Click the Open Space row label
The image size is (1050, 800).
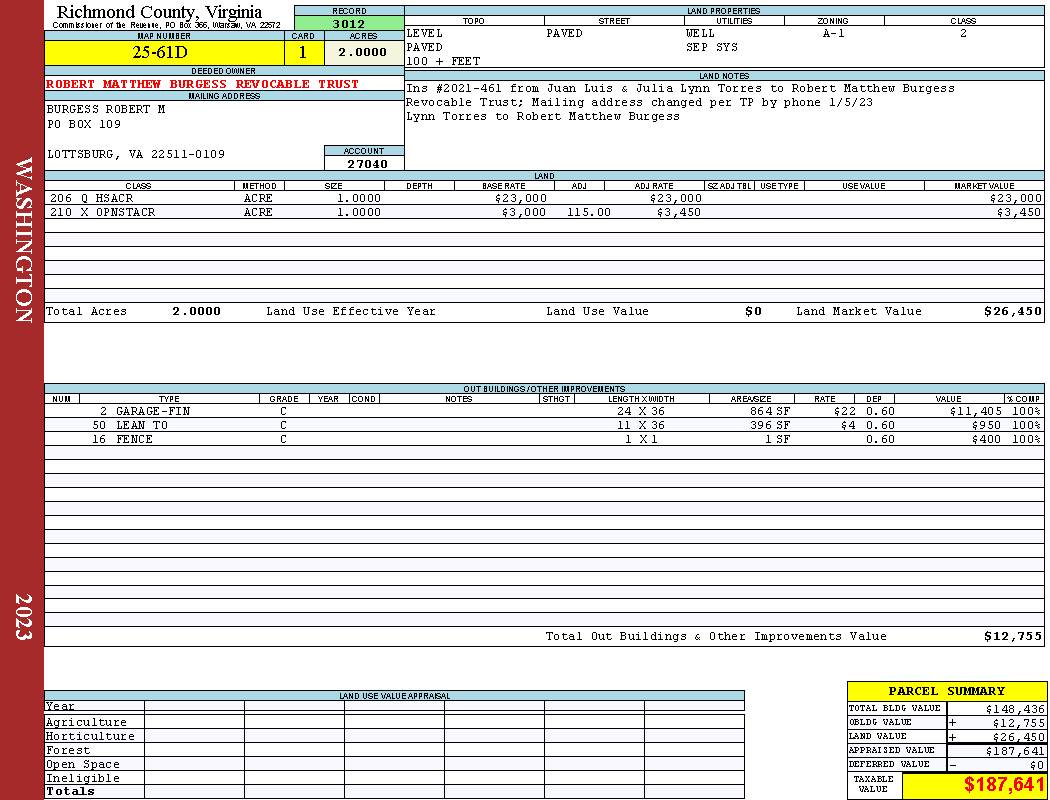(x=82, y=765)
